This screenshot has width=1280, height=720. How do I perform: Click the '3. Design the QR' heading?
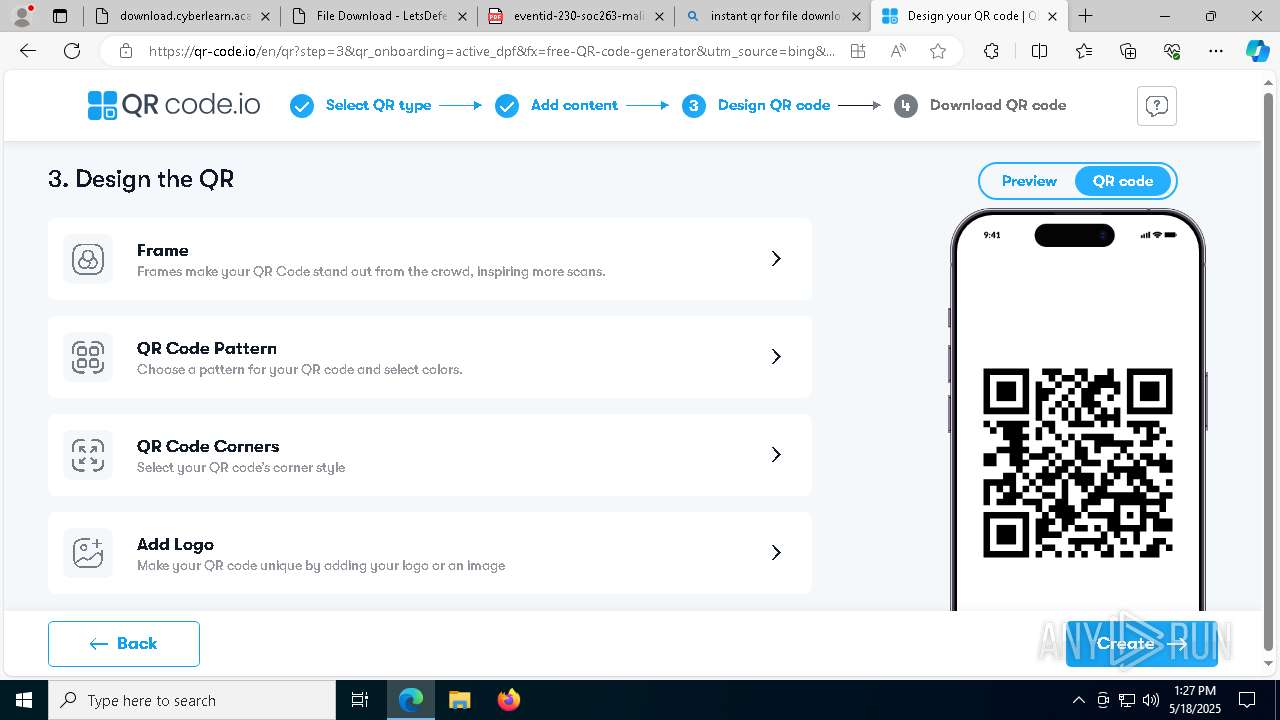(141, 179)
